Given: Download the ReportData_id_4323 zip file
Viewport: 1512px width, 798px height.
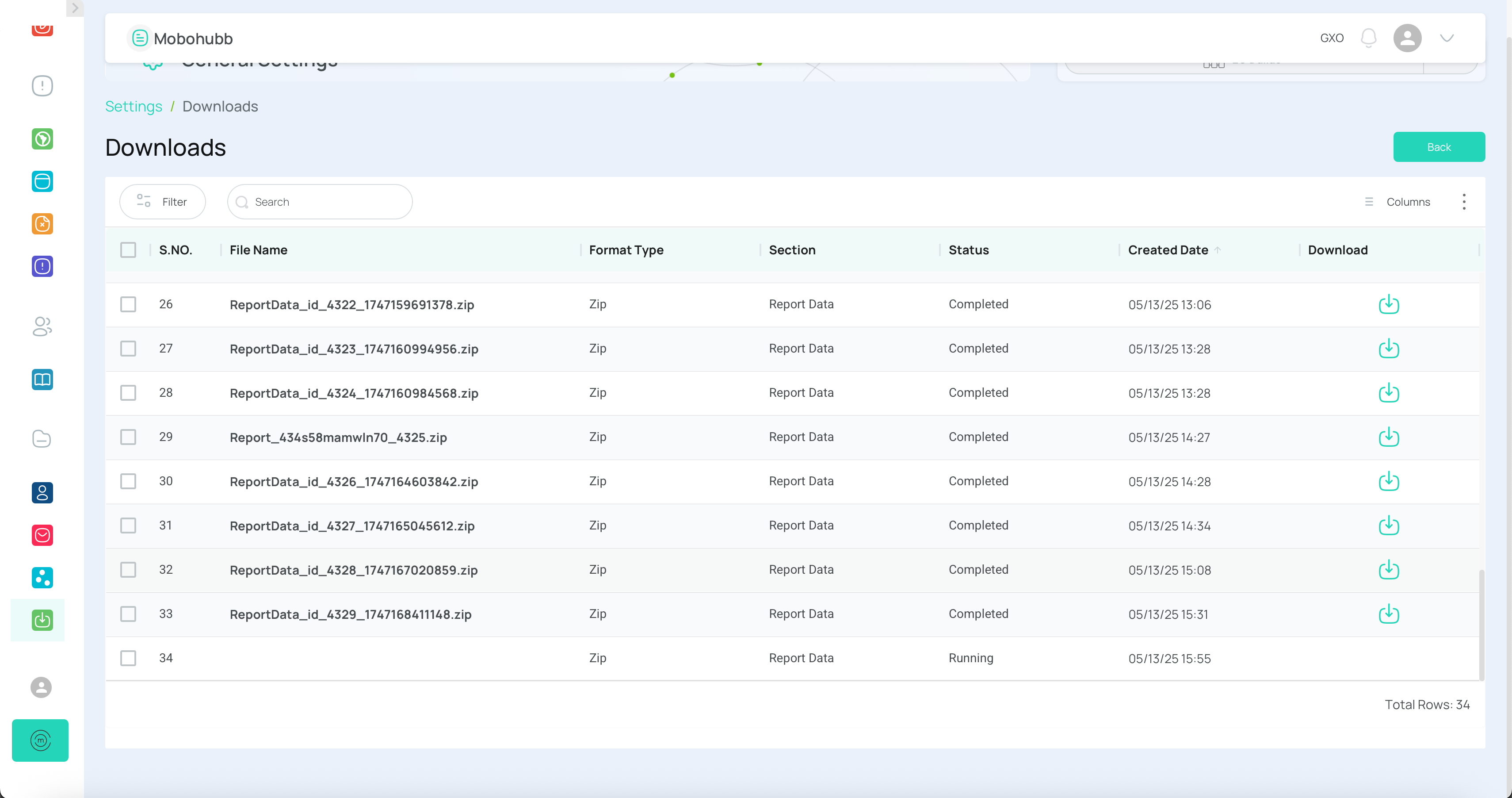Looking at the screenshot, I should 1388,348.
